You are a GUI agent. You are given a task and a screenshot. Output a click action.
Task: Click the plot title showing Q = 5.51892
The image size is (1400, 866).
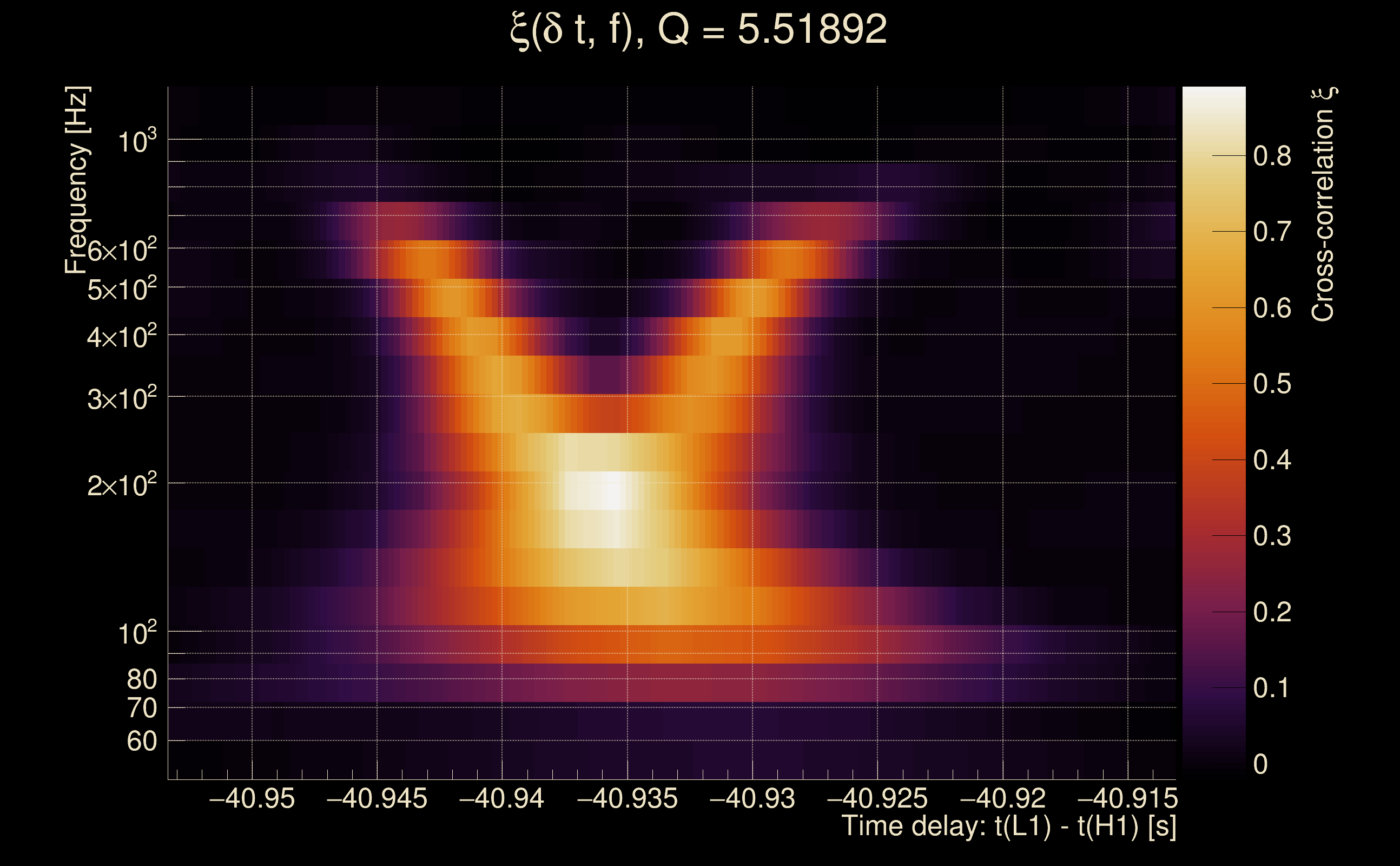(698, 30)
